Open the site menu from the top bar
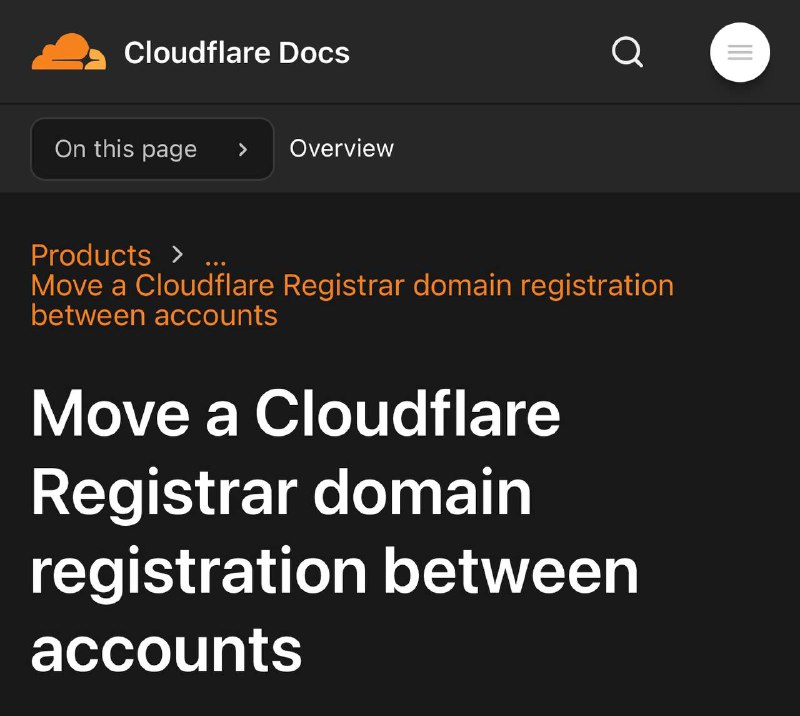800x716 pixels. point(739,52)
